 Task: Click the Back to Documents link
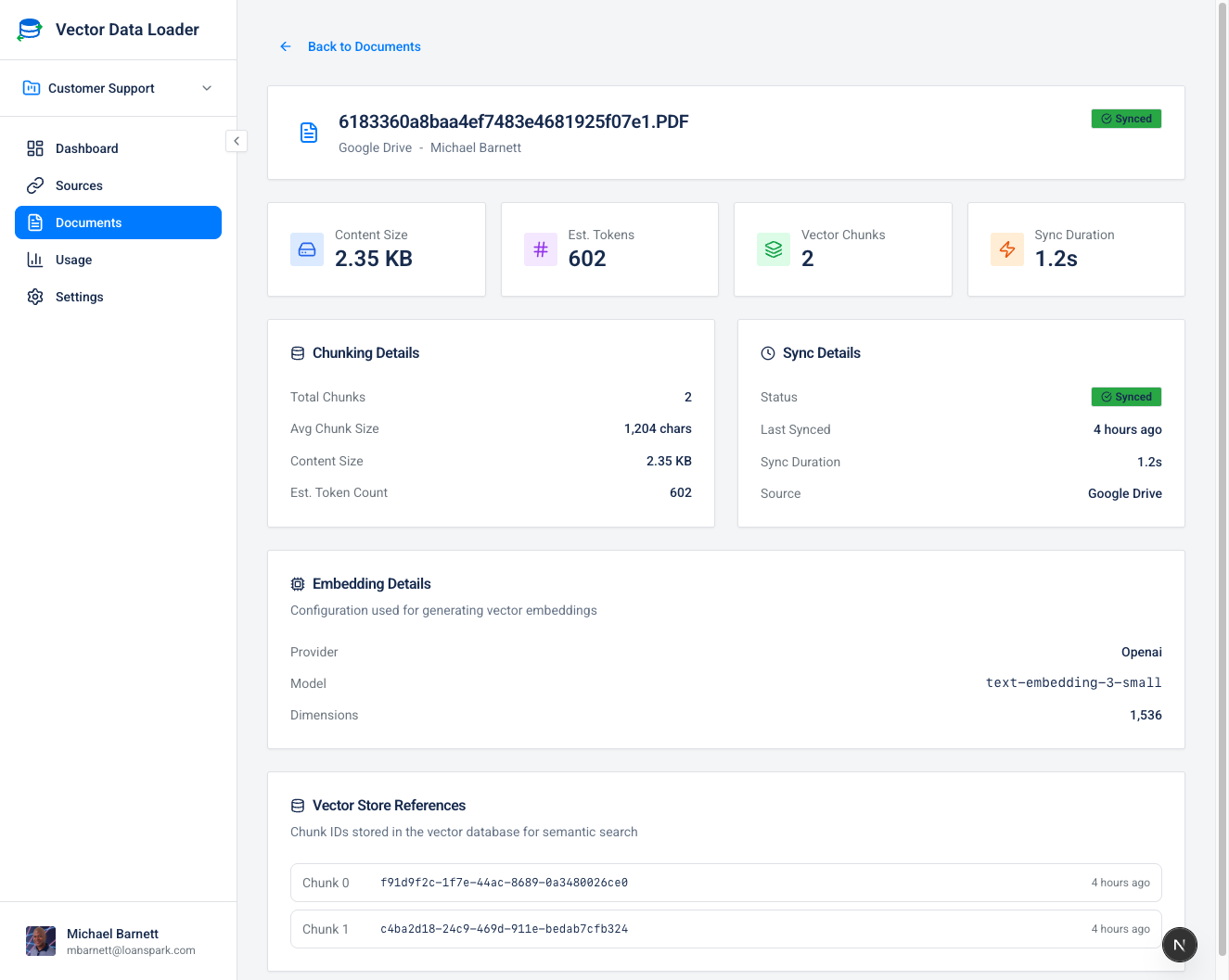click(364, 46)
